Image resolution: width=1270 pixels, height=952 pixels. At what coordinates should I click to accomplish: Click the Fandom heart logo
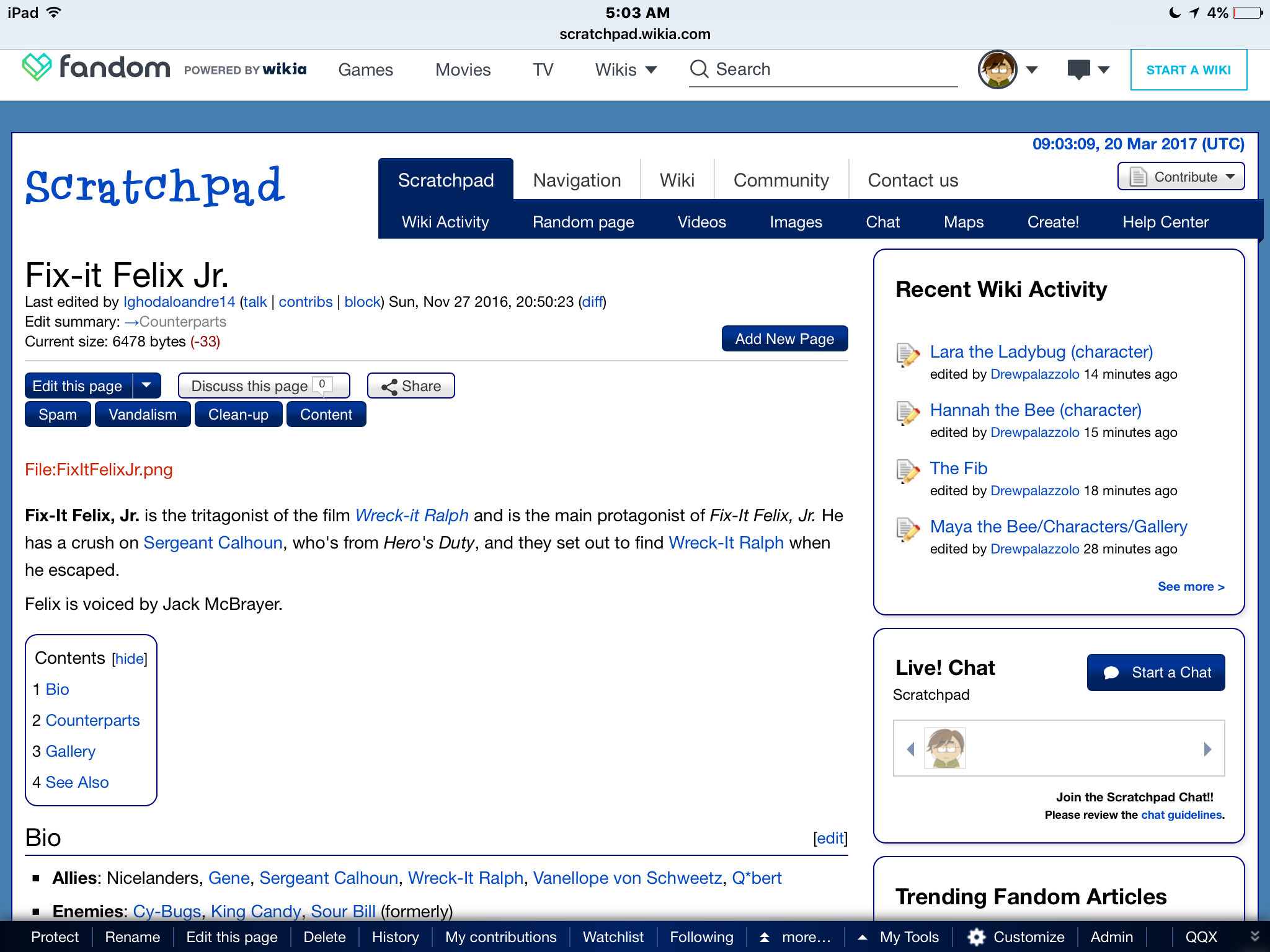(37, 67)
